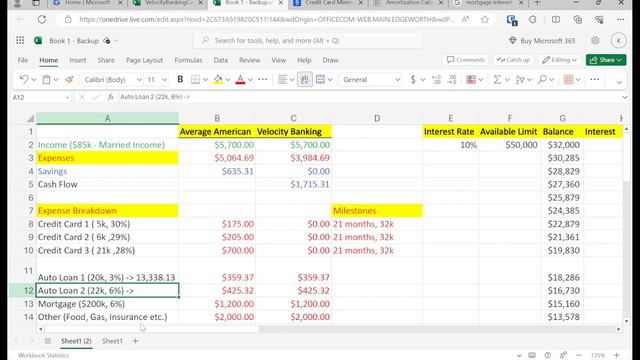Open the File menu
Viewport: 640px width, 360px height.
point(23,60)
